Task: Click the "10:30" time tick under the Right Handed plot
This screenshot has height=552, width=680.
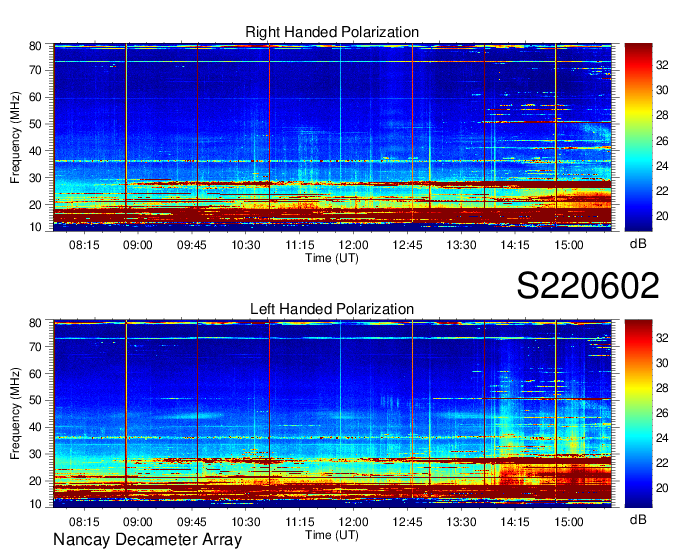Action: click(x=246, y=245)
